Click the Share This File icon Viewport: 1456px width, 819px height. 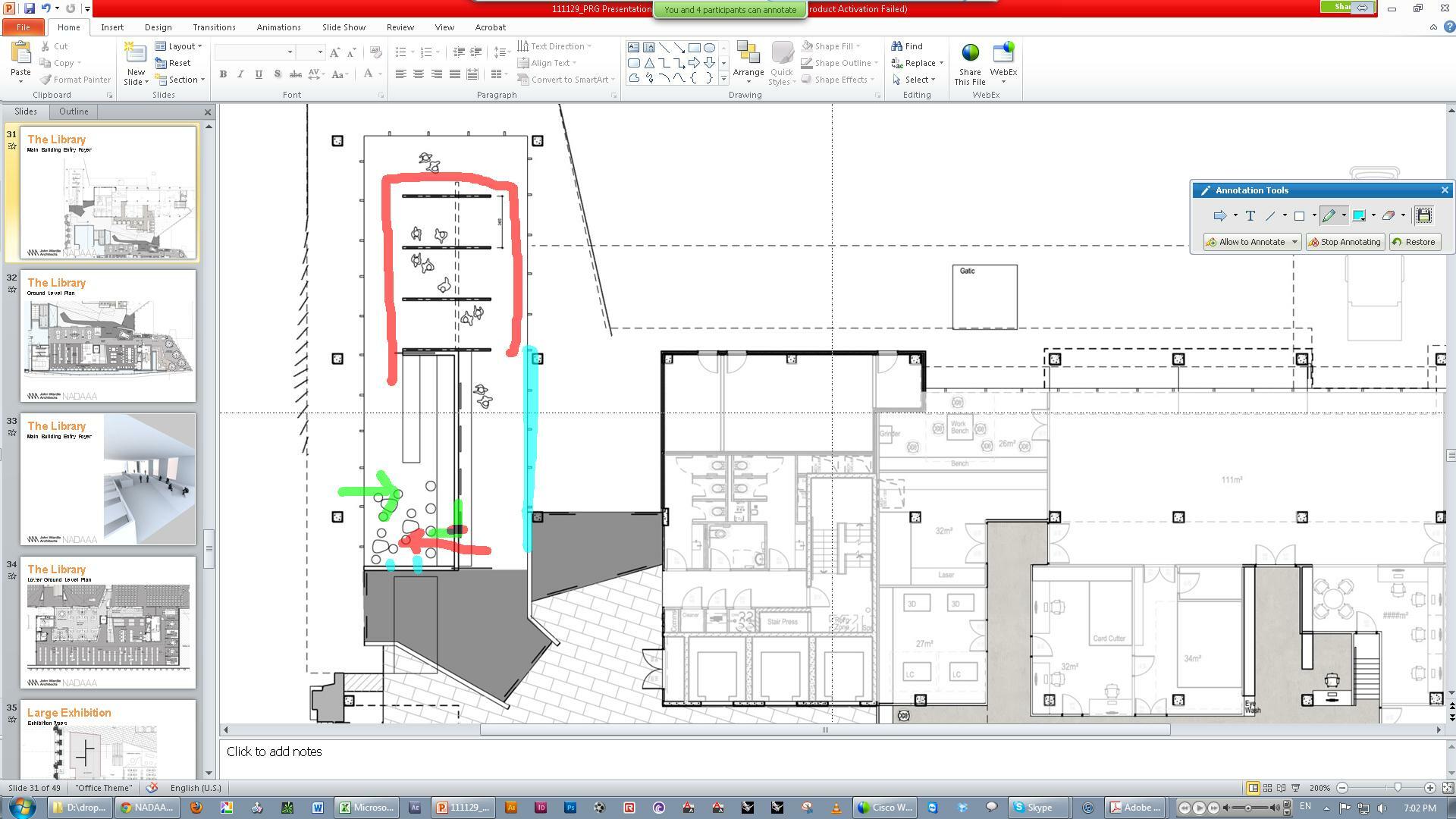coord(970,64)
